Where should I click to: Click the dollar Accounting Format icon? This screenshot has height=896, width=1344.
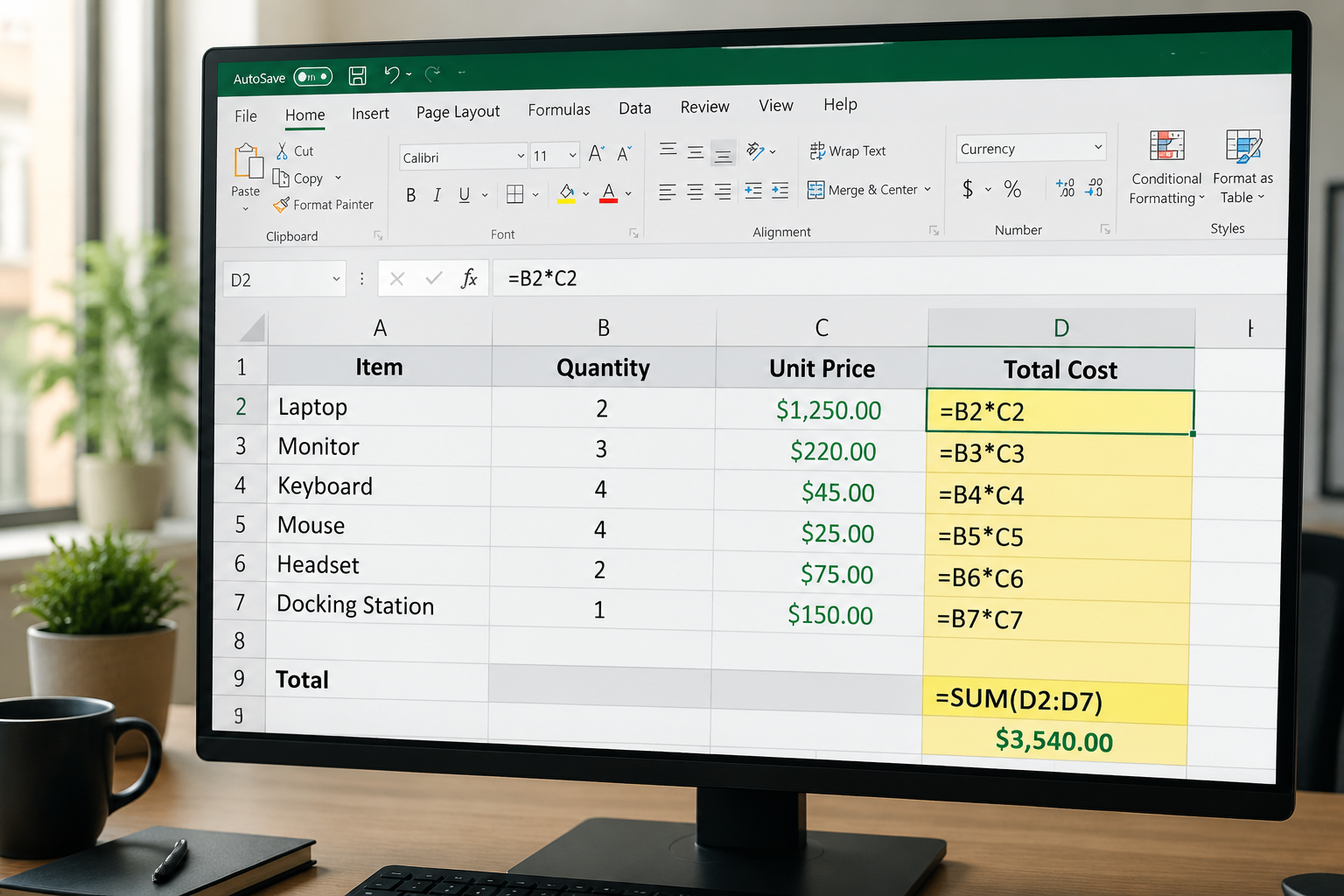coord(968,189)
